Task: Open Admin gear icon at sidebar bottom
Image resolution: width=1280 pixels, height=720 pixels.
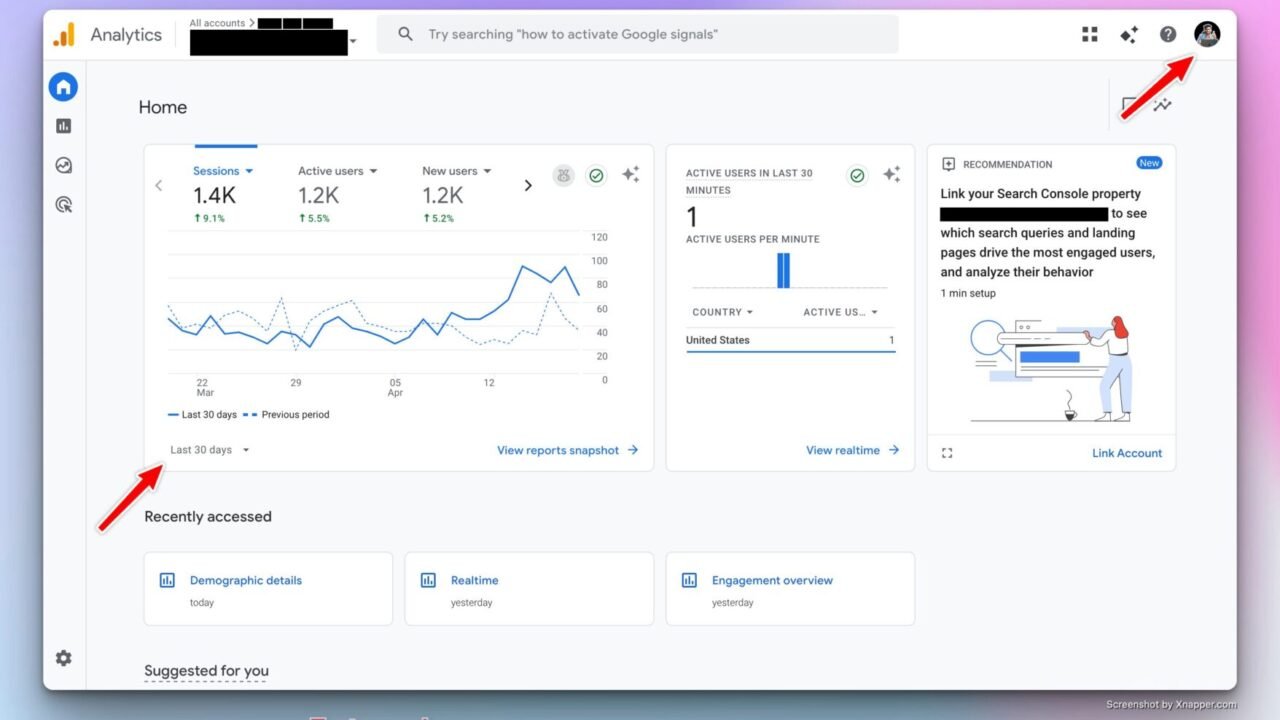Action: [64, 658]
